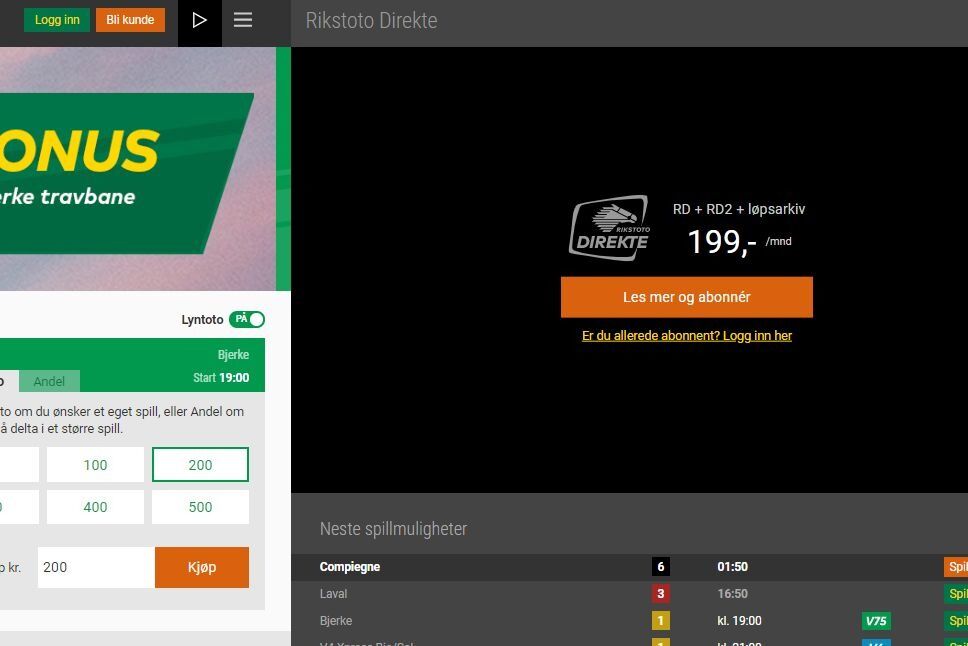968x646 pixels.
Task: Click the green Spill button for Laval
Action: (956, 594)
